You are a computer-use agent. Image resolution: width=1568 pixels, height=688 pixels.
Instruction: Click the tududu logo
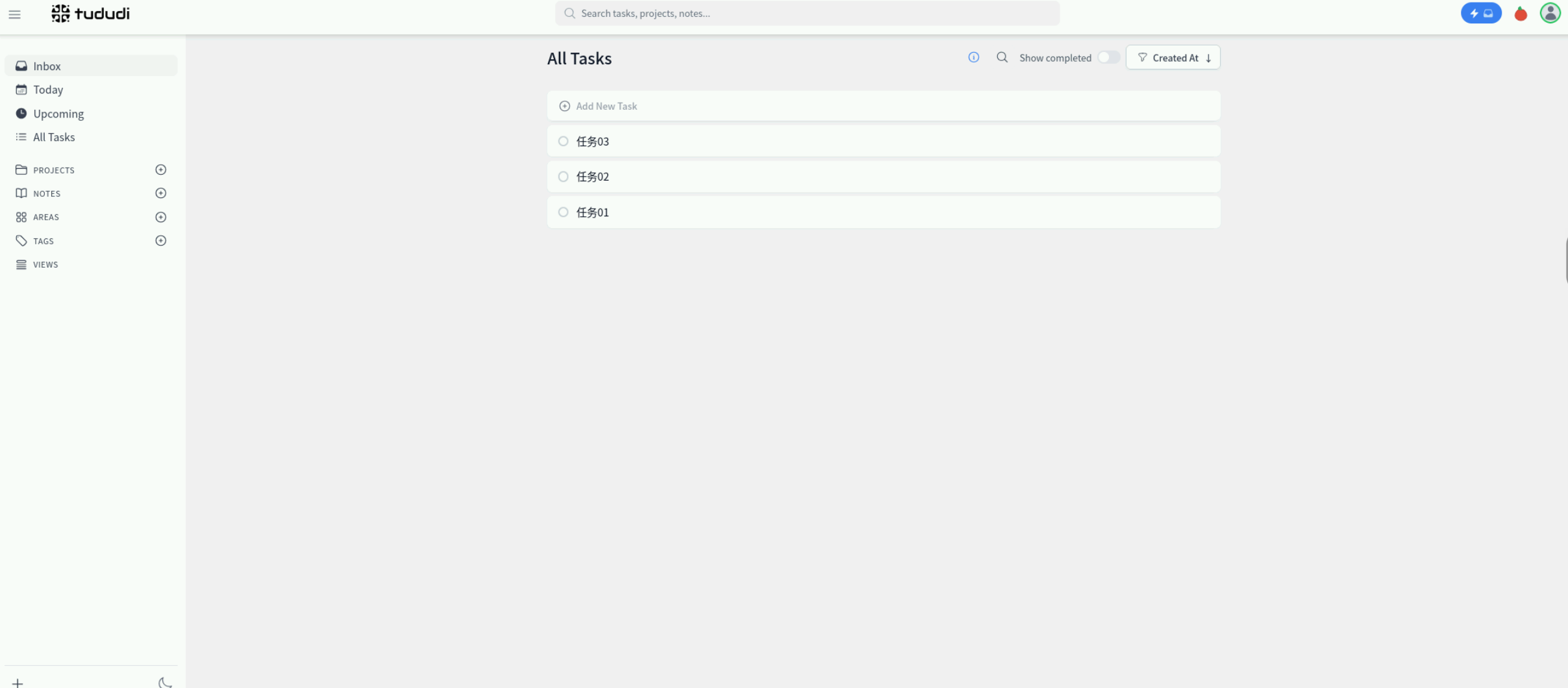(x=90, y=13)
